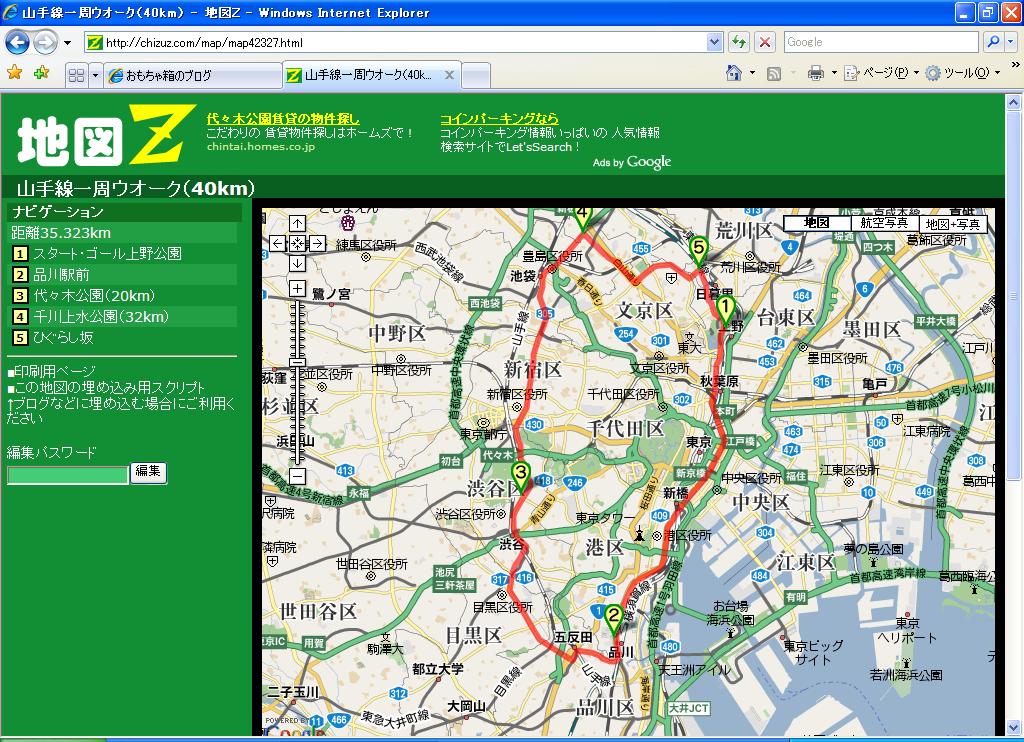Pan the map right with arrow
The width and height of the screenshot is (1024, 742).
coord(317,244)
